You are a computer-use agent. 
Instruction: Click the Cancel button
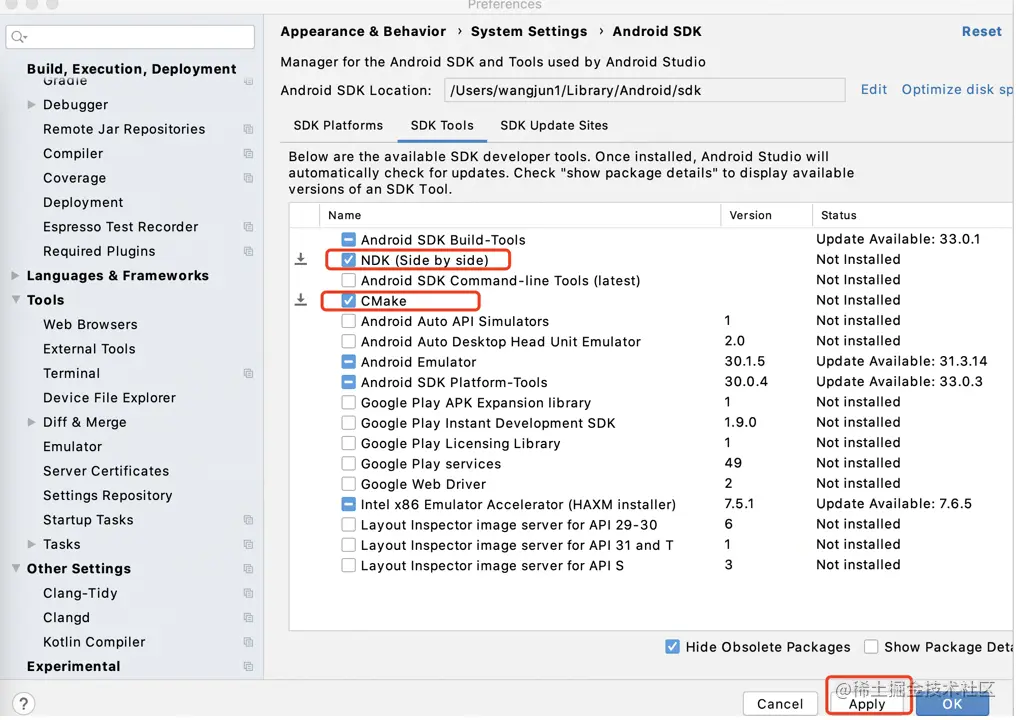click(x=780, y=703)
